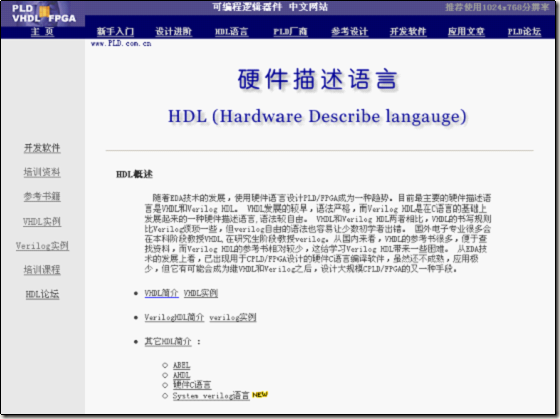Click the PLD VHDL FPGA logo
The width and height of the screenshot is (560, 419).
[44, 13]
